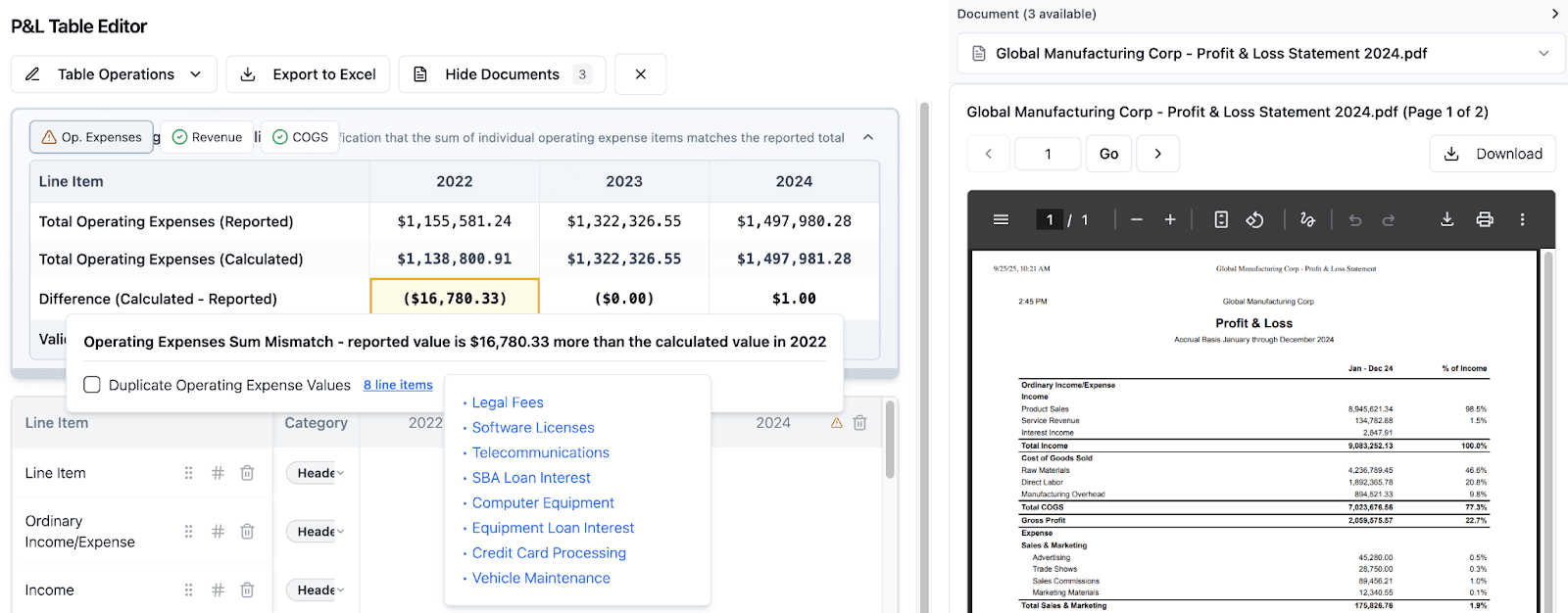The image size is (1568, 613).
Task: Select the $1,497,980.28 reported 2024 cell
Action: pos(794,221)
